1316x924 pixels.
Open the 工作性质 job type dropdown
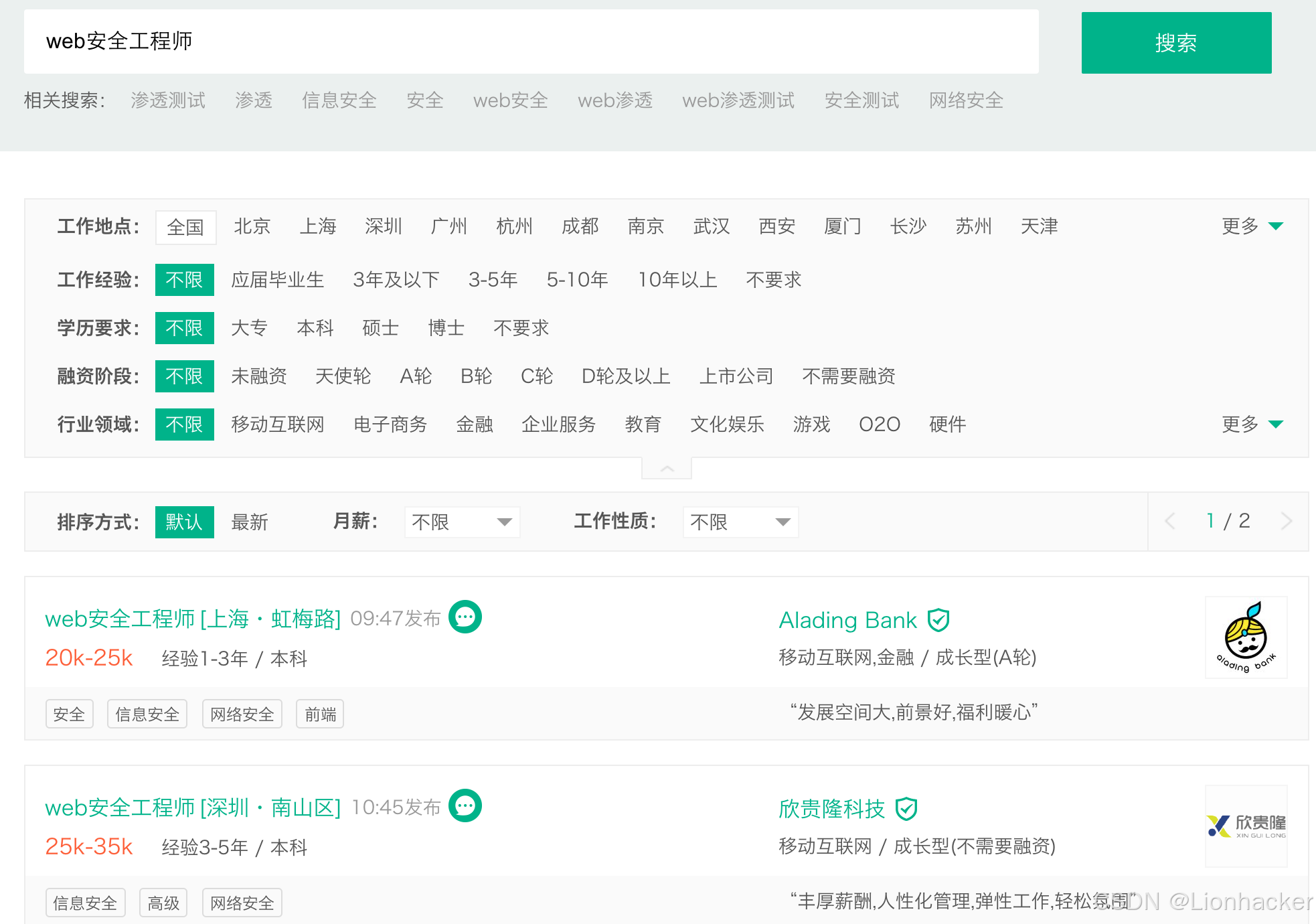click(740, 522)
